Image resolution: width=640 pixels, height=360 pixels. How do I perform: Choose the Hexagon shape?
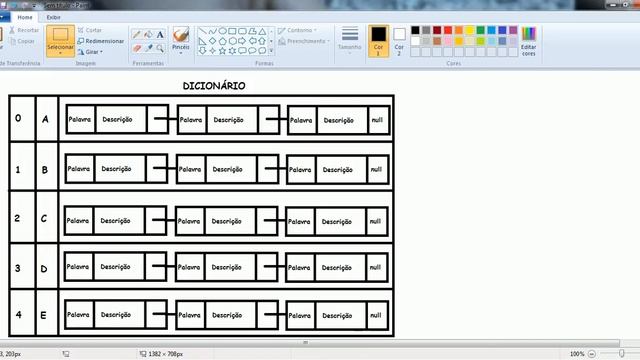click(x=232, y=41)
